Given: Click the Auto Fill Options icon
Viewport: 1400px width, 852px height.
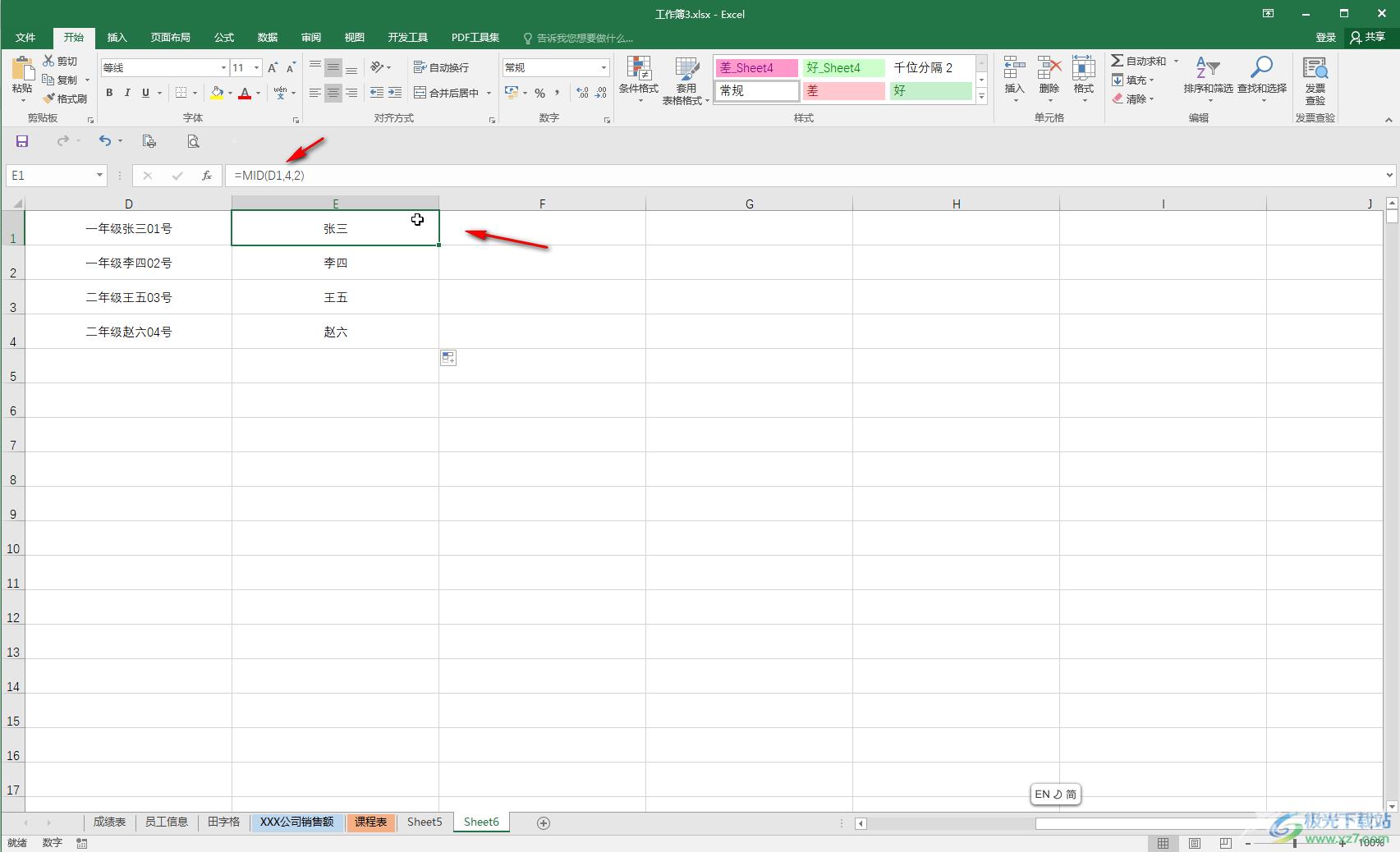Looking at the screenshot, I should pyautogui.click(x=448, y=358).
